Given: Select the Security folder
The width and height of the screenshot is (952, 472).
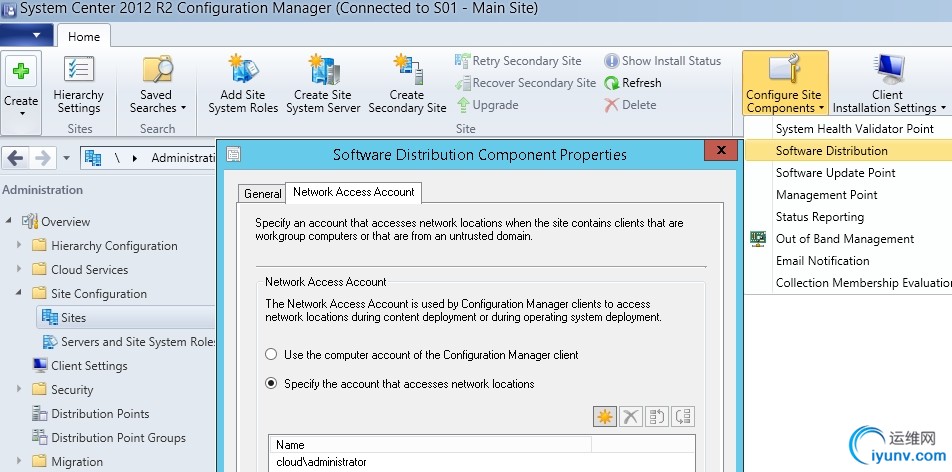Looking at the screenshot, I should [x=63, y=389].
